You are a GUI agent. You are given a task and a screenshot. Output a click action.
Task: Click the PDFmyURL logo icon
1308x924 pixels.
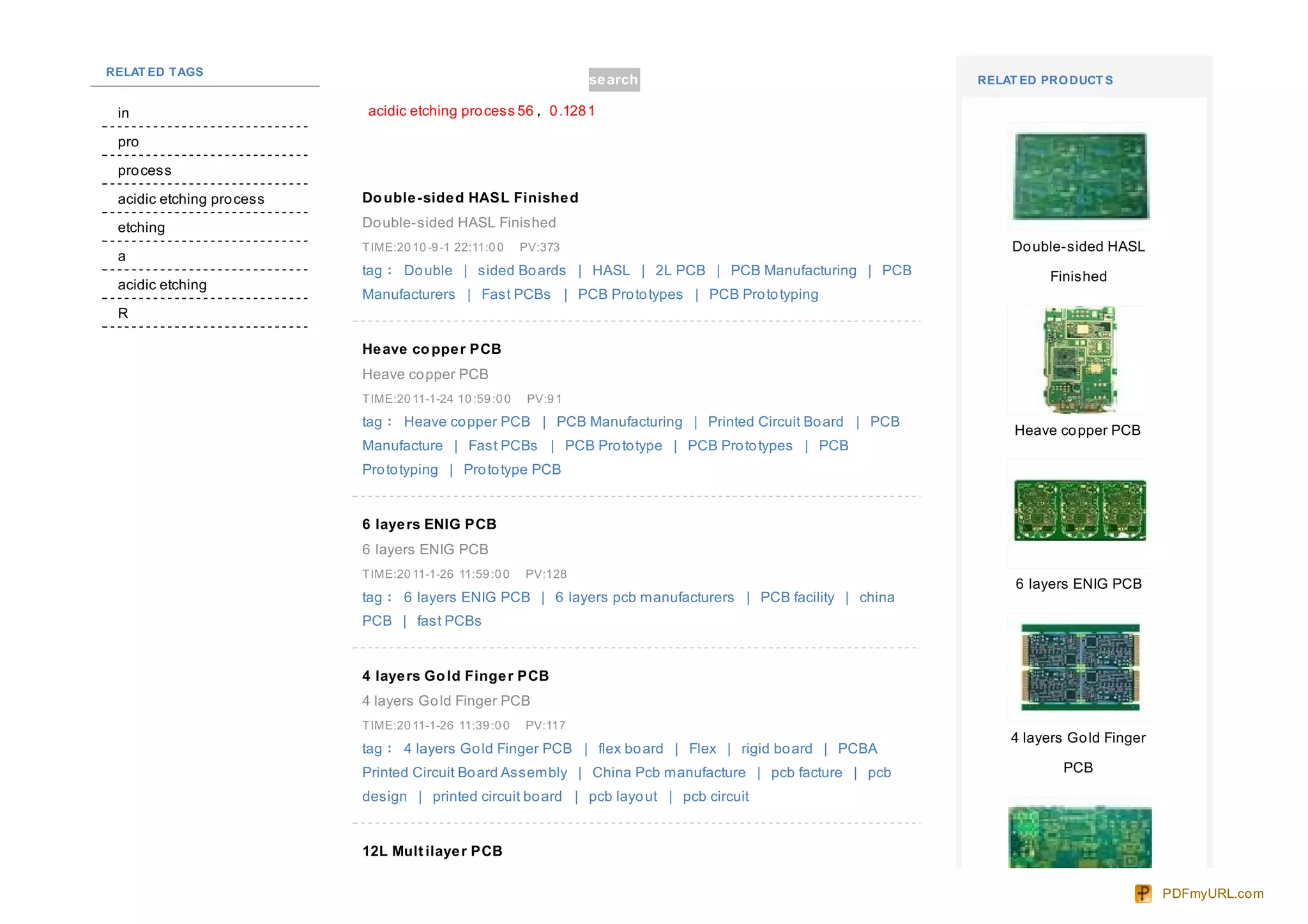pos(1143,893)
